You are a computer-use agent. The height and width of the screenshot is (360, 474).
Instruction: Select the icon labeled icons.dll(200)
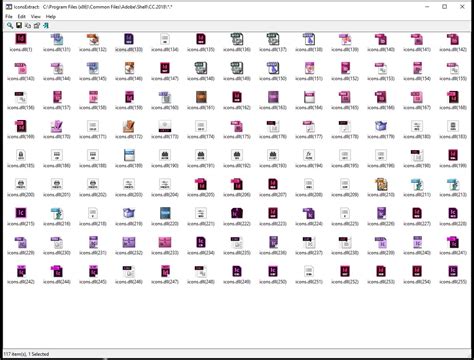tap(21, 184)
